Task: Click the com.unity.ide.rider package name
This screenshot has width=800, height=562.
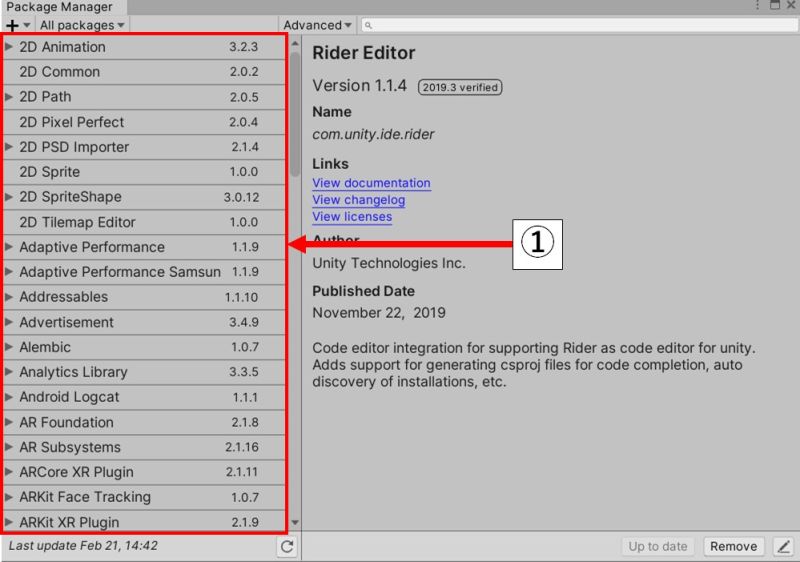Action: [x=373, y=134]
